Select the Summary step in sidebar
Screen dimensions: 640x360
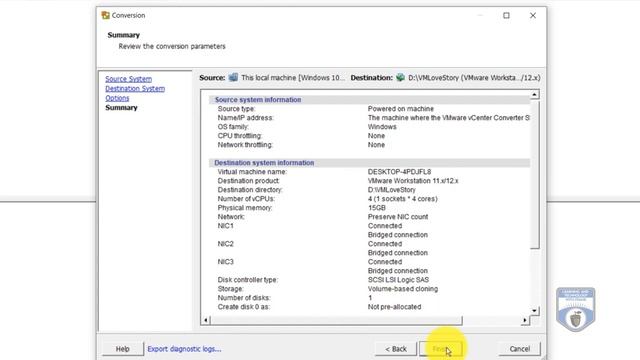[121, 108]
